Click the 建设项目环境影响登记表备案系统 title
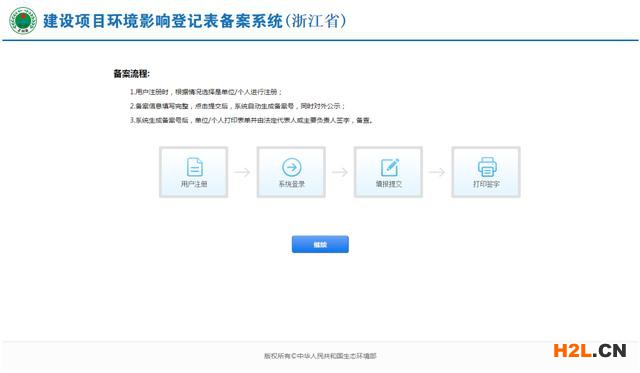 163,21
